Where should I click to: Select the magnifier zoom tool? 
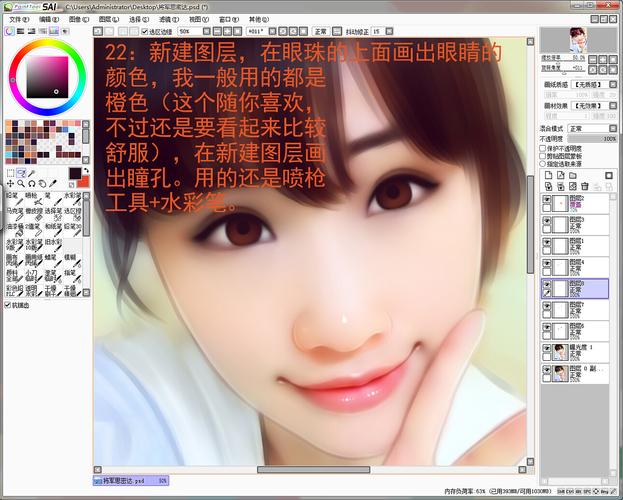click(21, 183)
